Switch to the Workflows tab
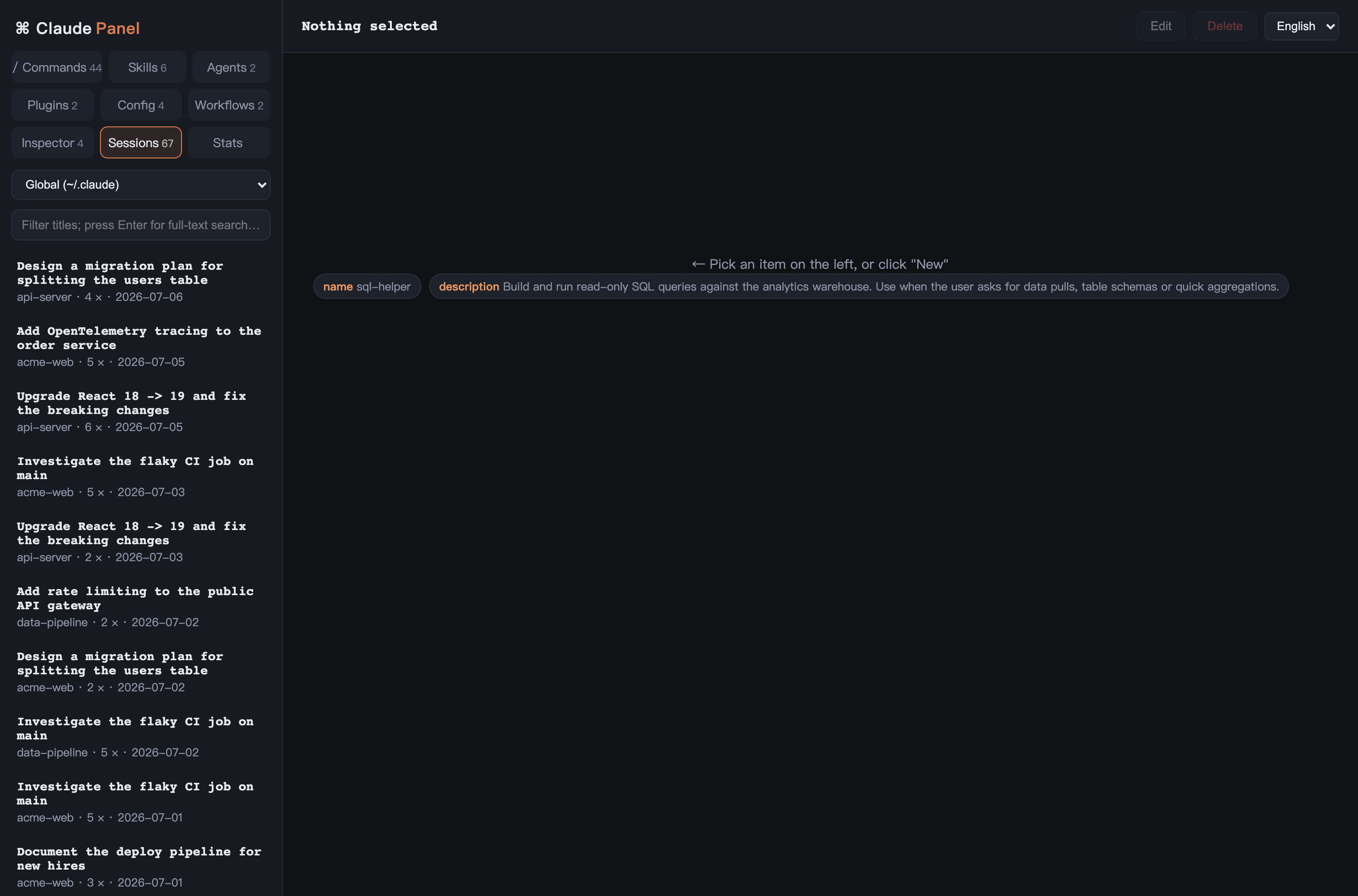The width and height of the screenshot is (1358, 896). point(229,105)
